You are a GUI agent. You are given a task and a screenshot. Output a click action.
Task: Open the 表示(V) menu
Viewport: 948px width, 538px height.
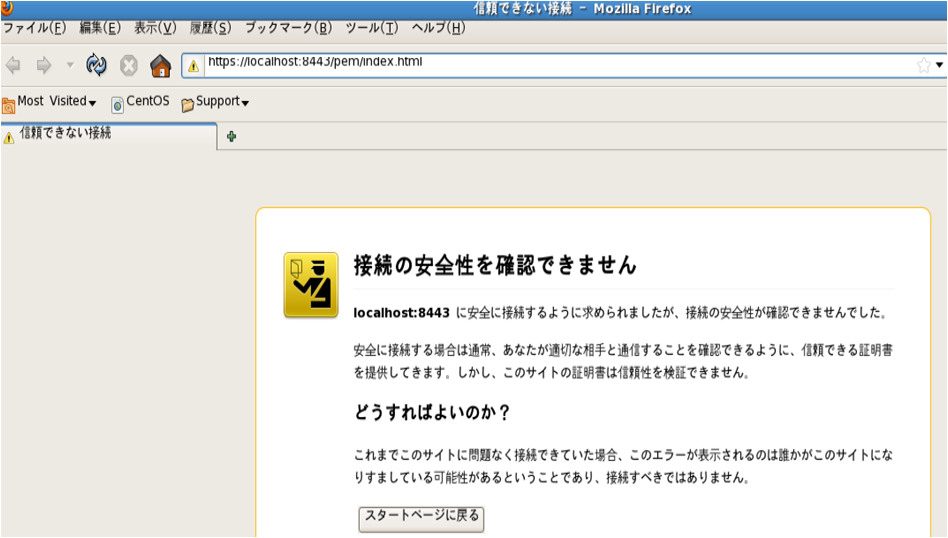[x=155, y=28]
